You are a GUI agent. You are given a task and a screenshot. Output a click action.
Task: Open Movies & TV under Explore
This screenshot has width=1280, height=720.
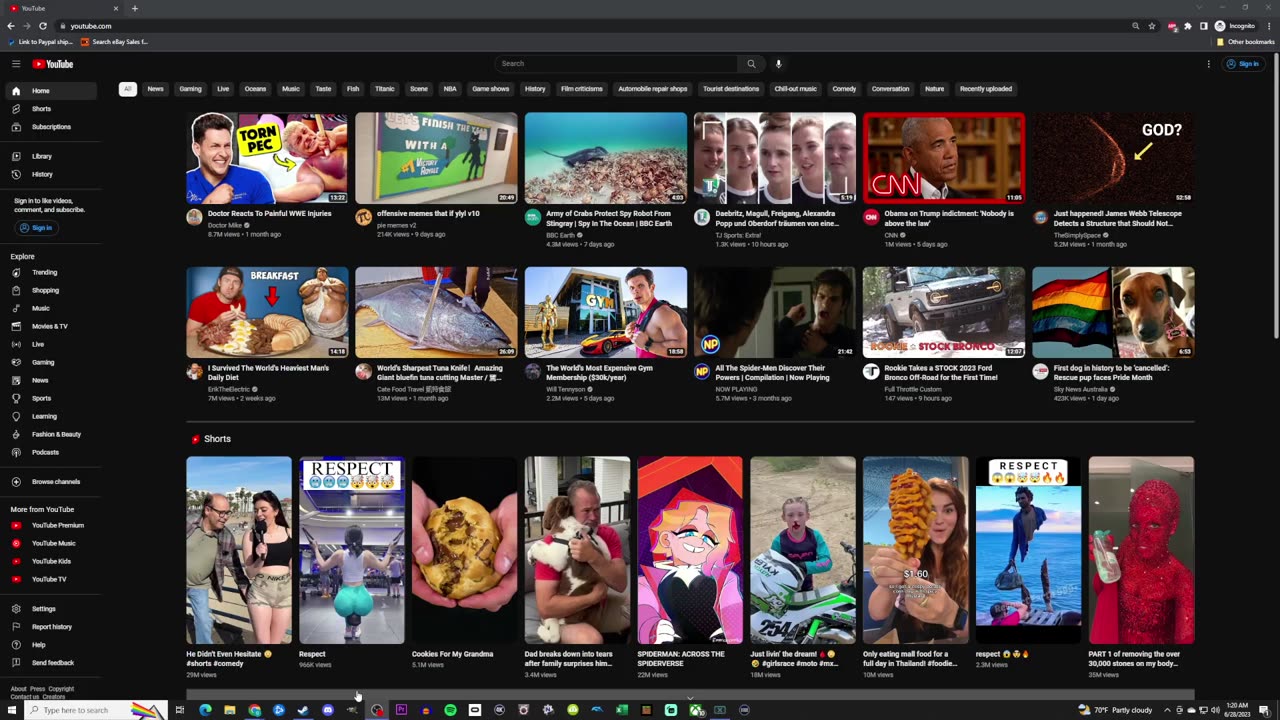click(x=49, y=326)
